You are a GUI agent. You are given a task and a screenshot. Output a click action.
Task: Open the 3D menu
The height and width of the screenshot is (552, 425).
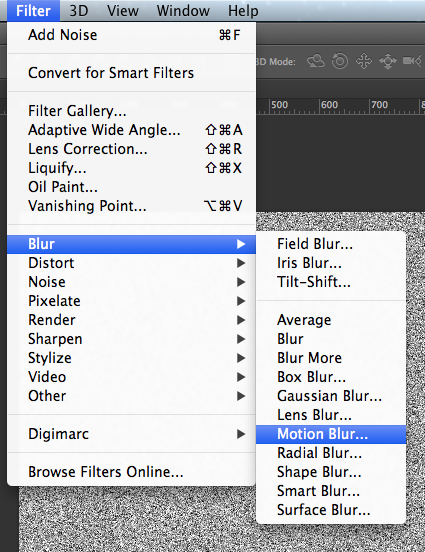(79, 11)
